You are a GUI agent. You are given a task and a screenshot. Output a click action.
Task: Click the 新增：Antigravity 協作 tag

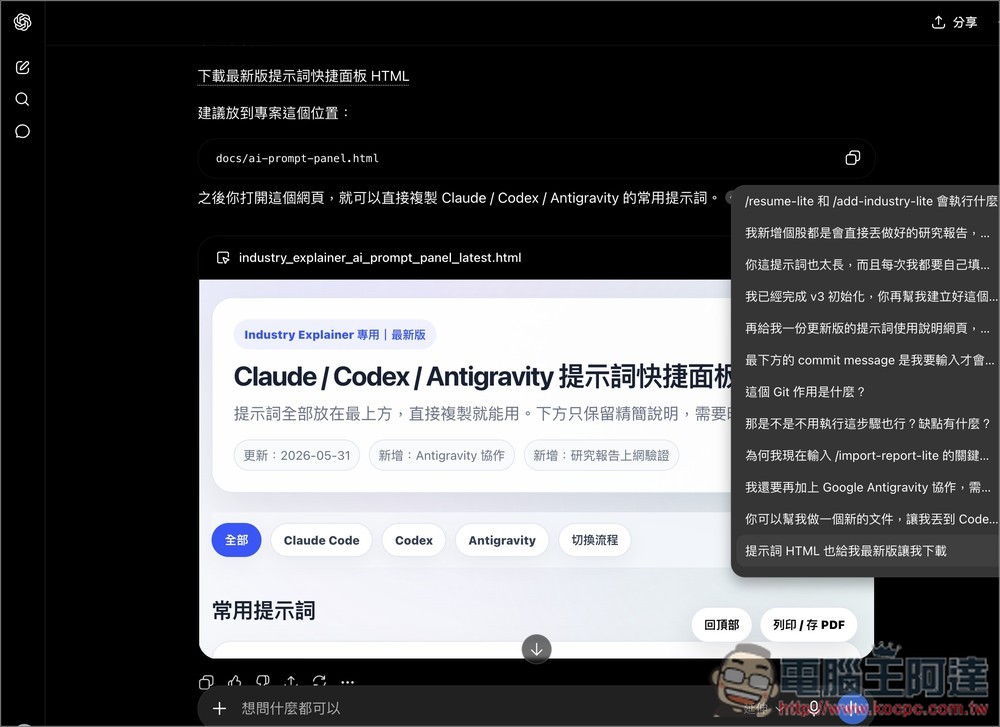click(x=441, y=455)
